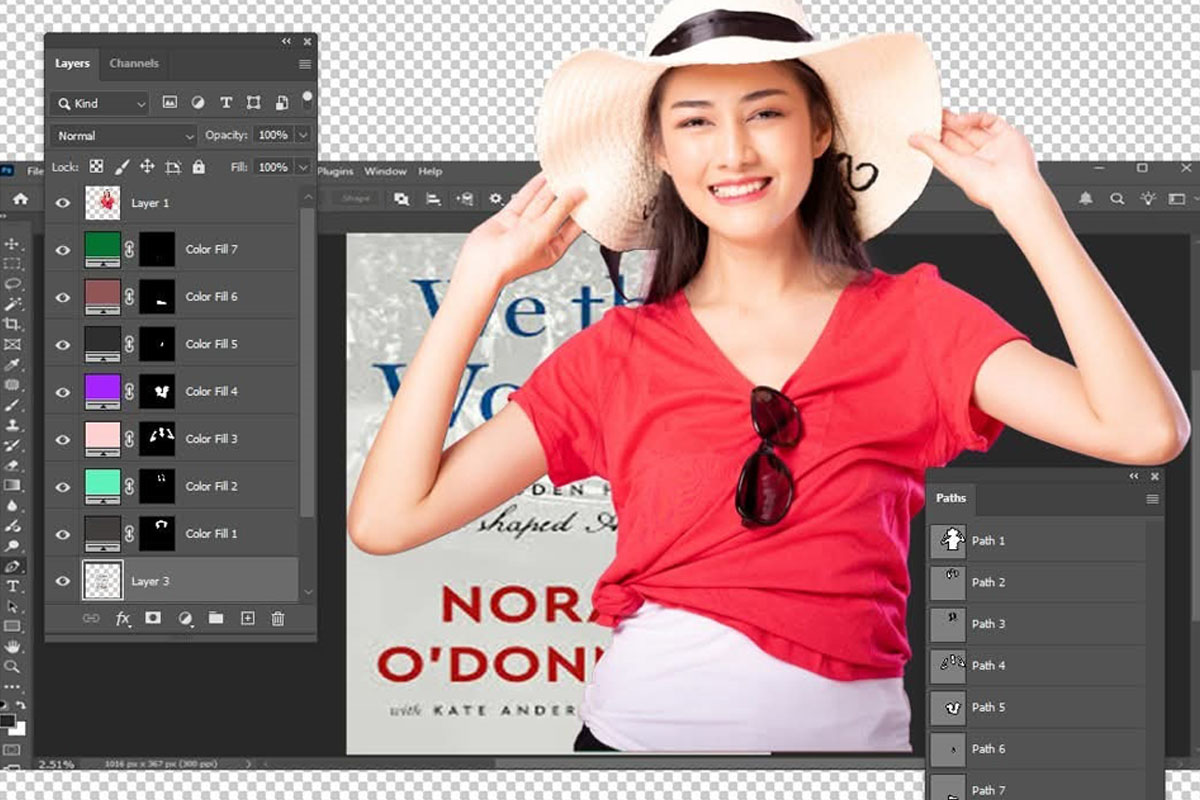Switch to the Channels tab

coord(134,63)
